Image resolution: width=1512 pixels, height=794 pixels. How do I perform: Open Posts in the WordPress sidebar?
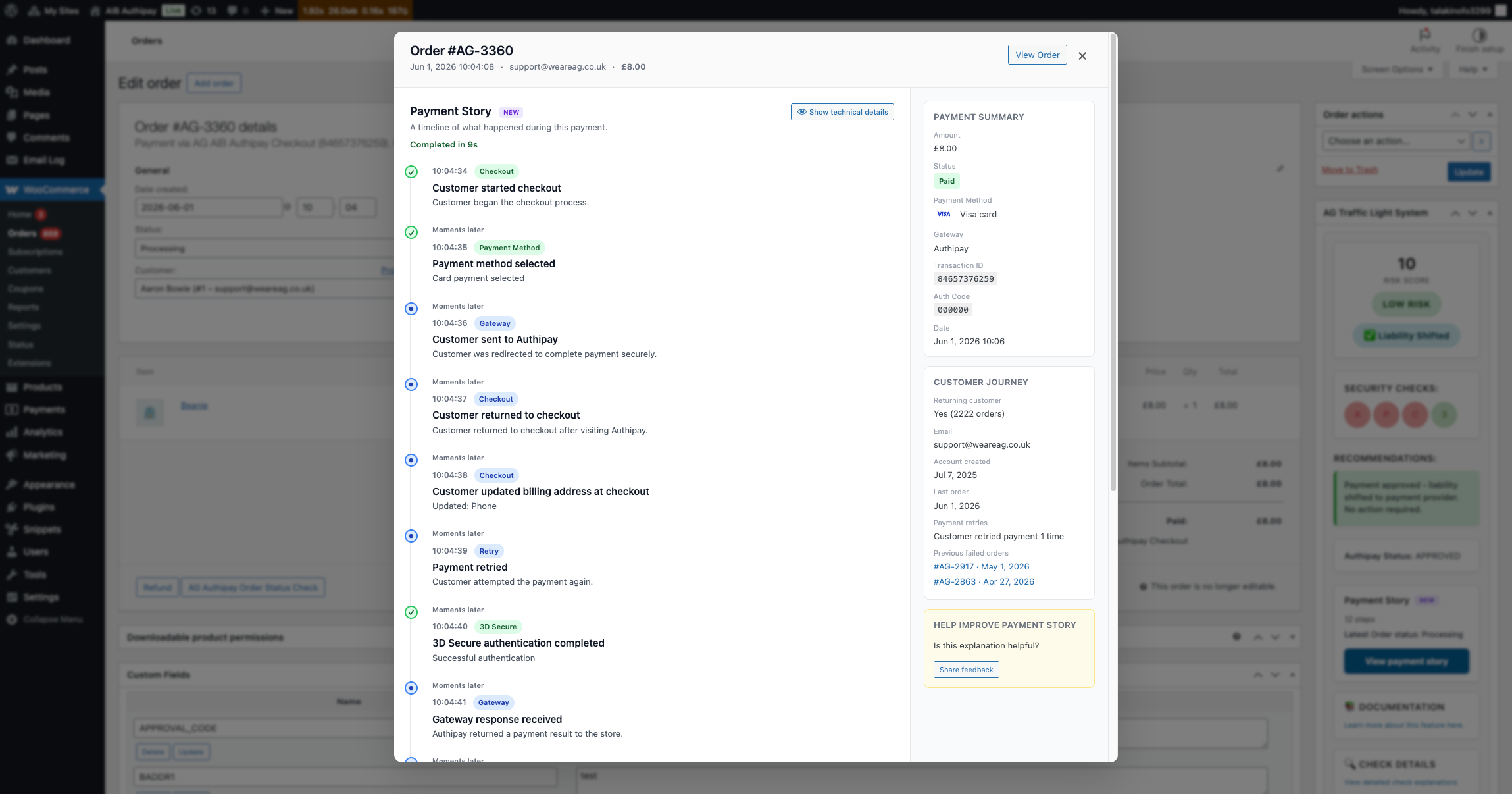(35, 70)
